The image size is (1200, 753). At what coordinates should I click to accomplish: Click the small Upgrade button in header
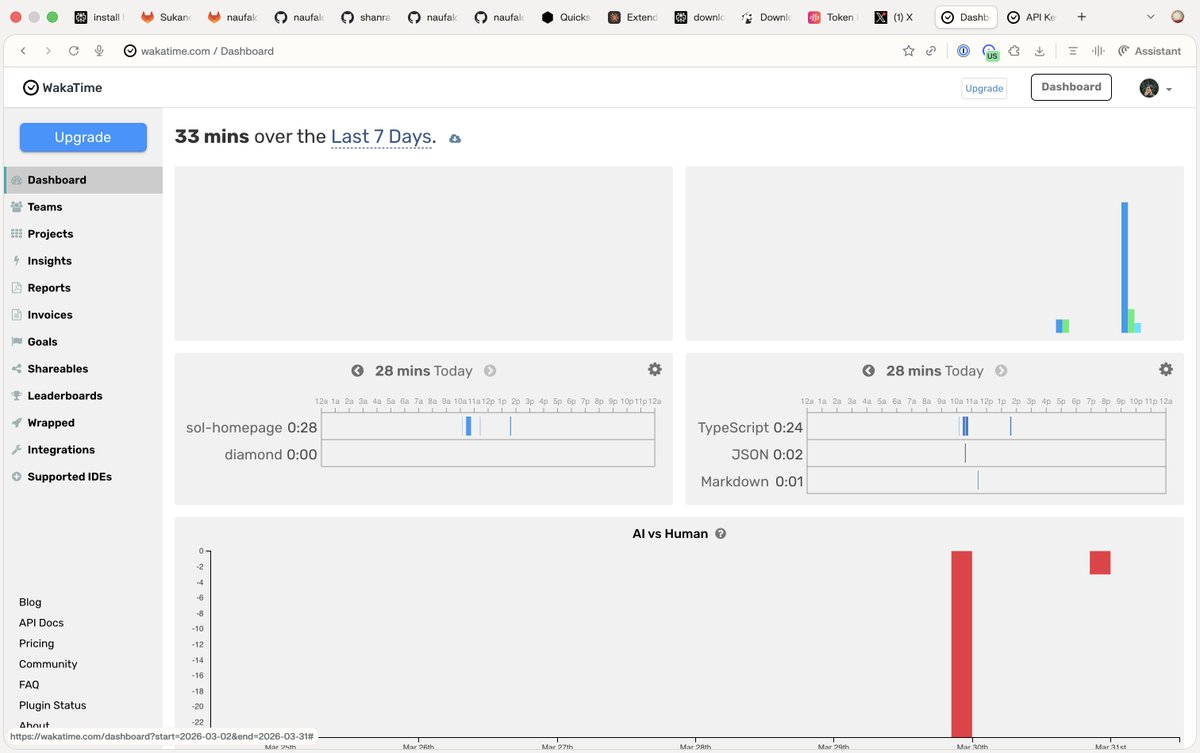984,88
